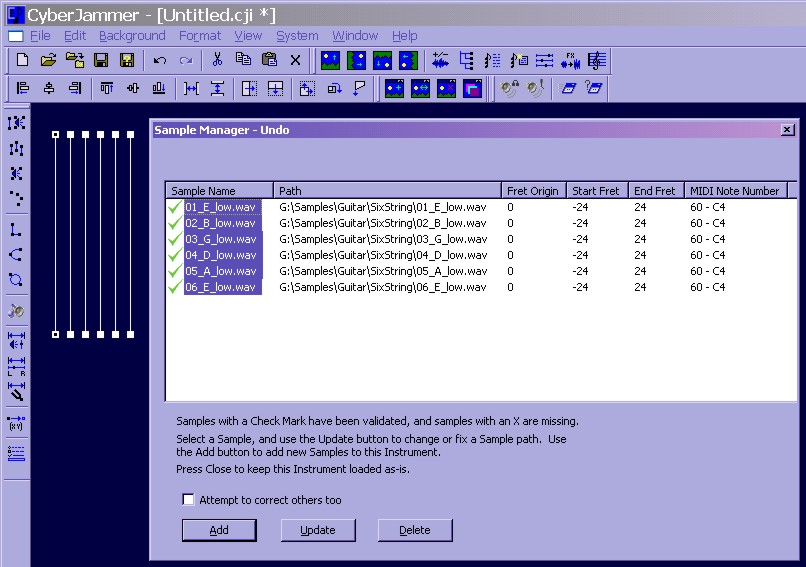Click the Add button
The width and height of the screenshot is (806, 567).
pos(219,530)
